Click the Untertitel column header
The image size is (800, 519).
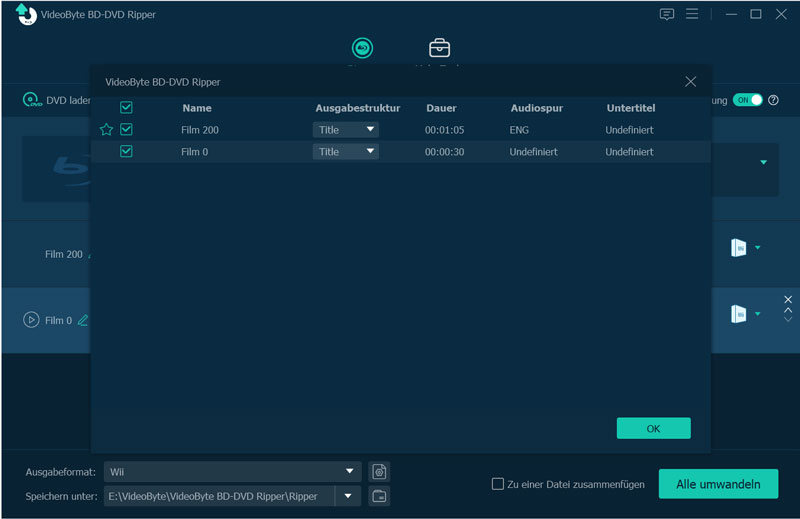tap(631, 108)
